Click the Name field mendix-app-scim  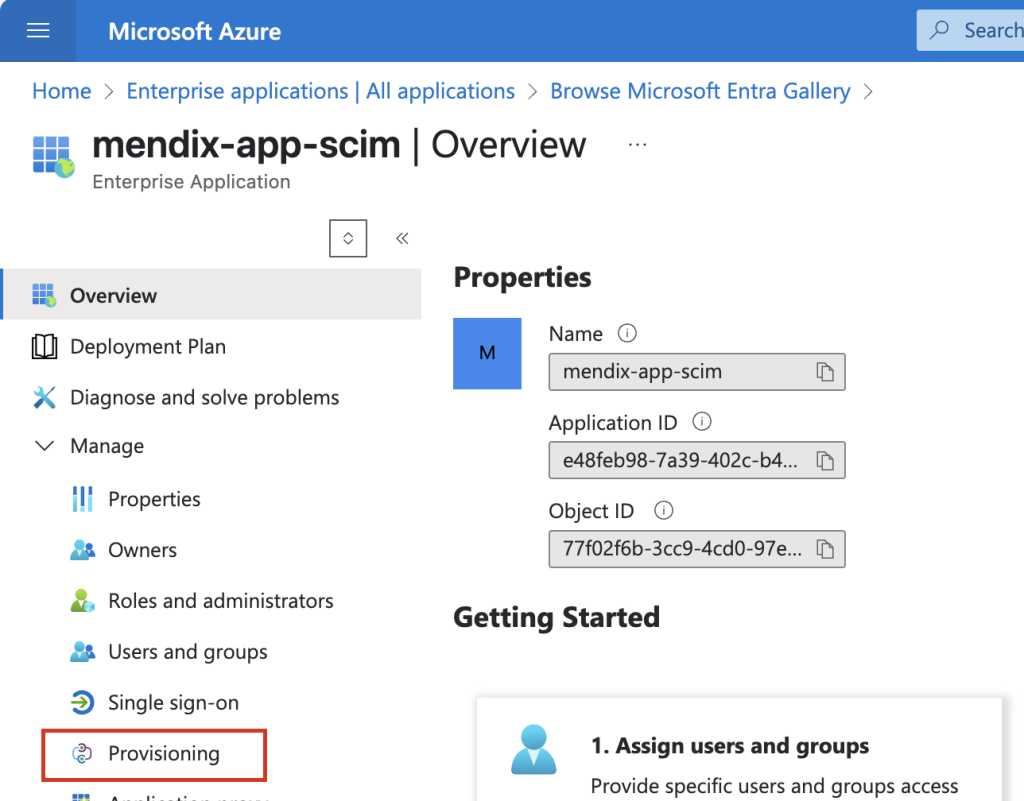pos(697,372)
